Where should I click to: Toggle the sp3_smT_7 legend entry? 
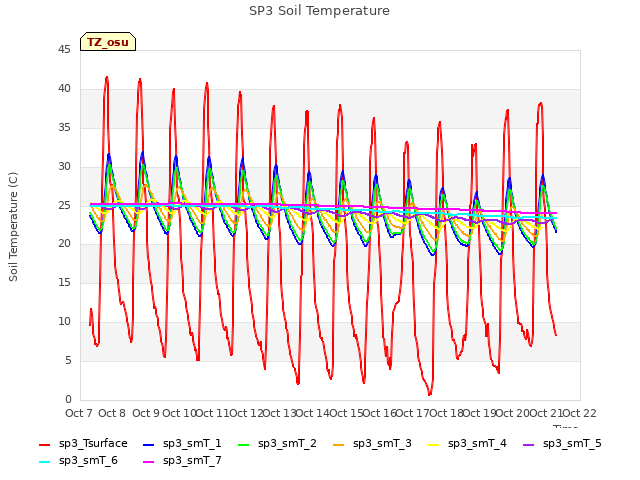point(182,461)
